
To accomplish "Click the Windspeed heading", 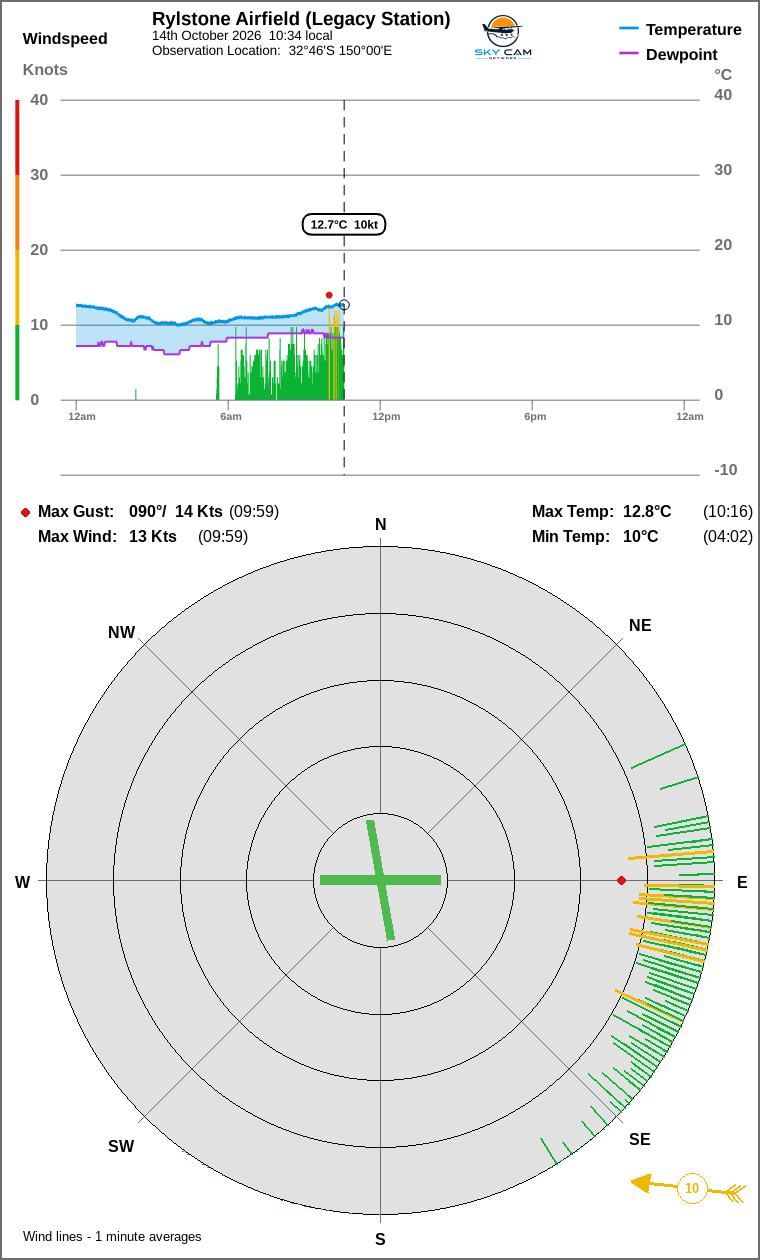I will coord(65,39).
